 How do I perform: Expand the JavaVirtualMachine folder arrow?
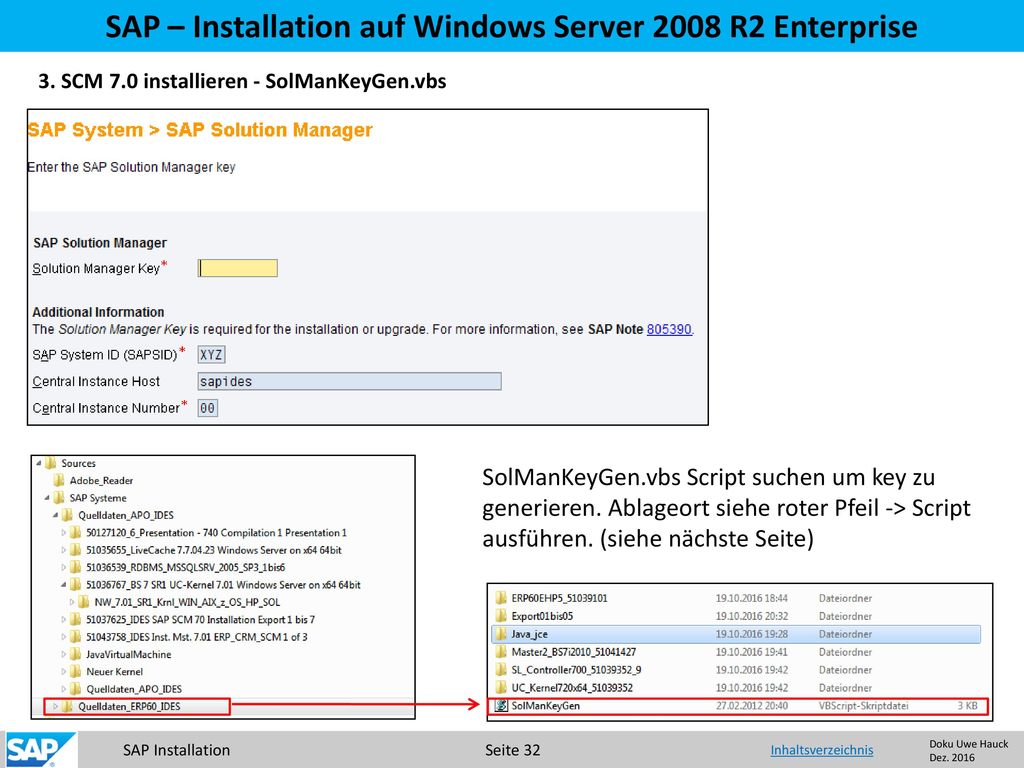point(63,654)
